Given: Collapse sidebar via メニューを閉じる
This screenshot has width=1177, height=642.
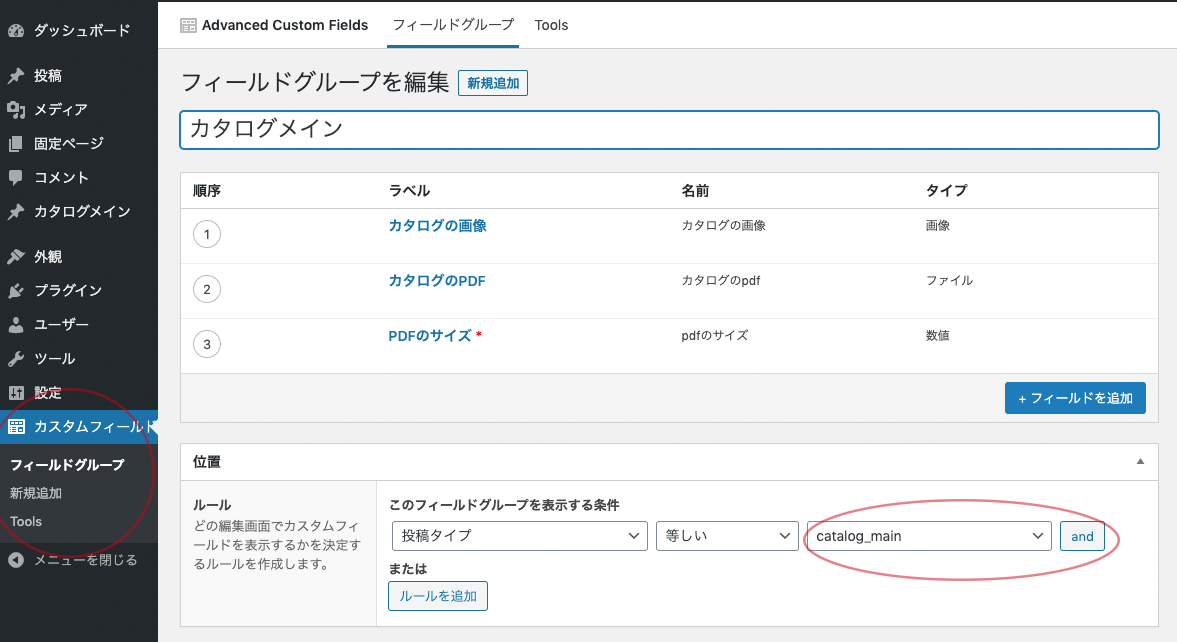Looking at the screenshot, I should 86,560.
